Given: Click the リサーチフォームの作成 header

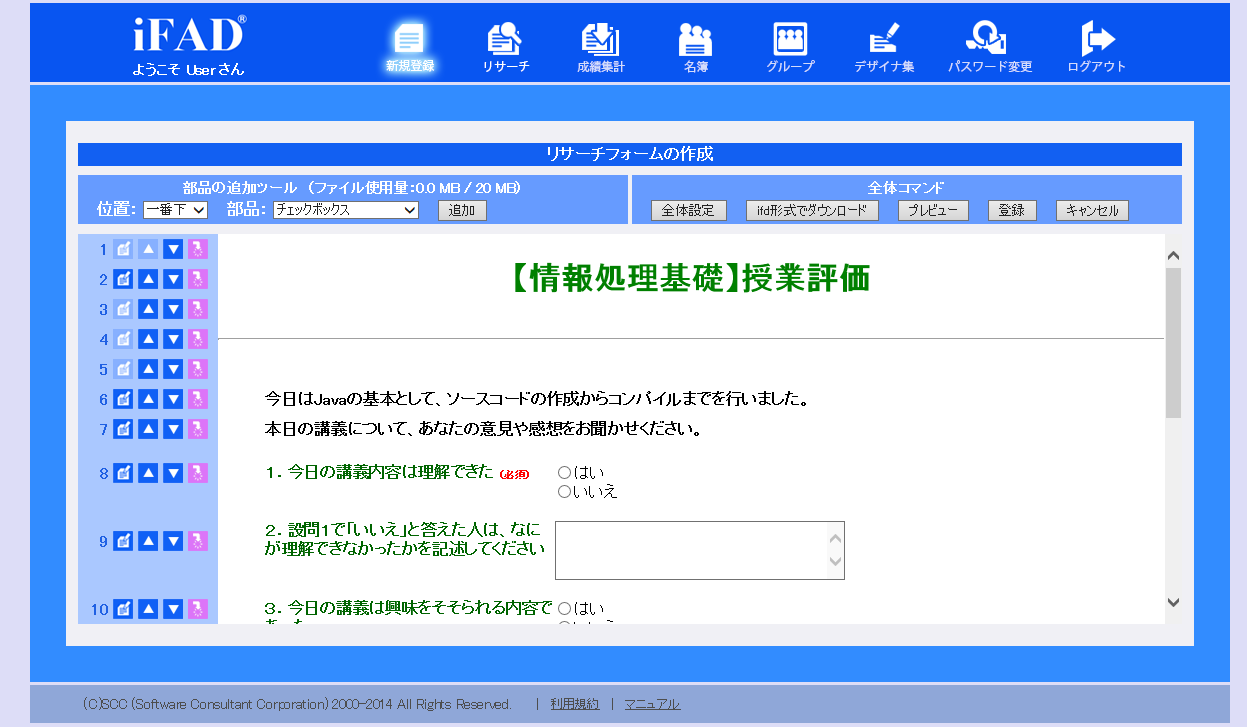Looking at the screenshot, I should click(629, 154).
